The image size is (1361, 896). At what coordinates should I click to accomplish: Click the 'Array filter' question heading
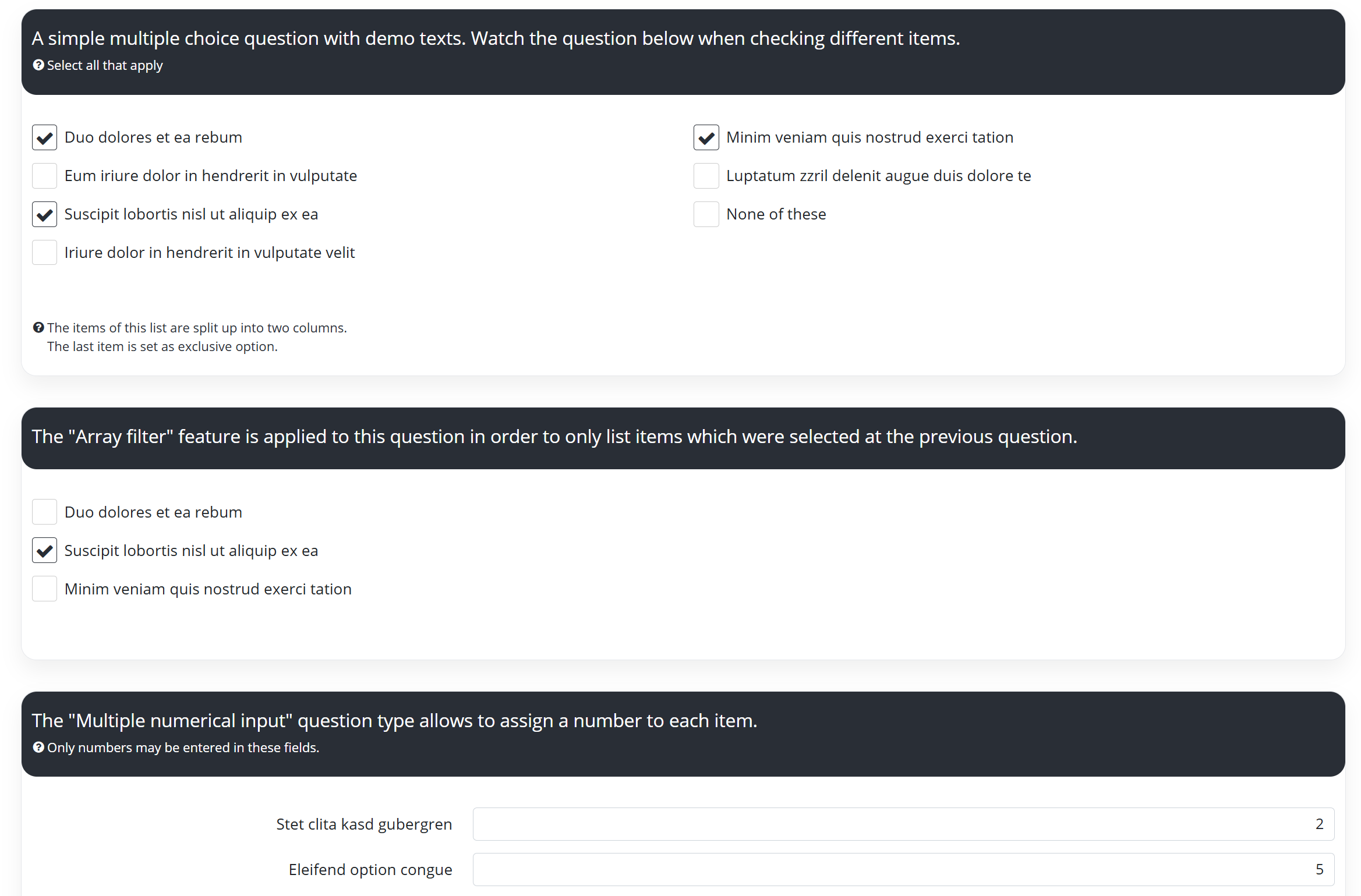(x=554, y=437)
